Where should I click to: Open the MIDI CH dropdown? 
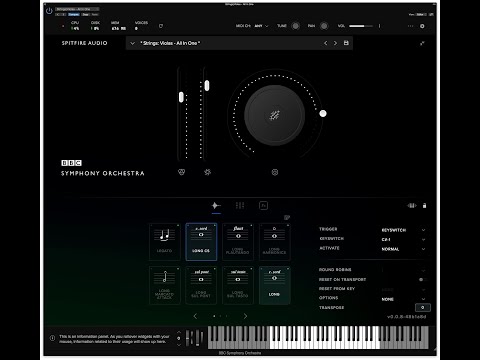[x=262, y=26]
